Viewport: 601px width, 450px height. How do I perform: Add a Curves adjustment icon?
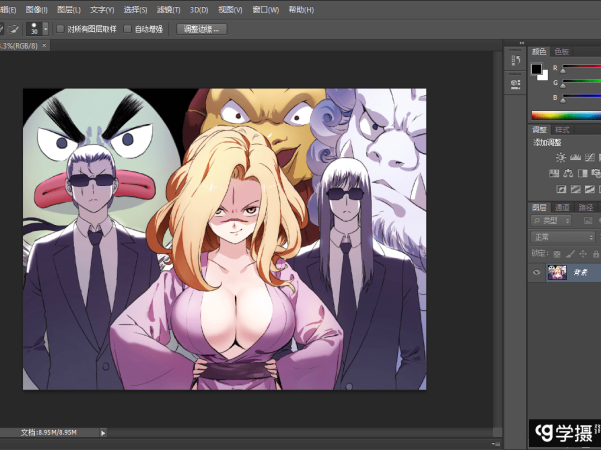pos(590,158)
